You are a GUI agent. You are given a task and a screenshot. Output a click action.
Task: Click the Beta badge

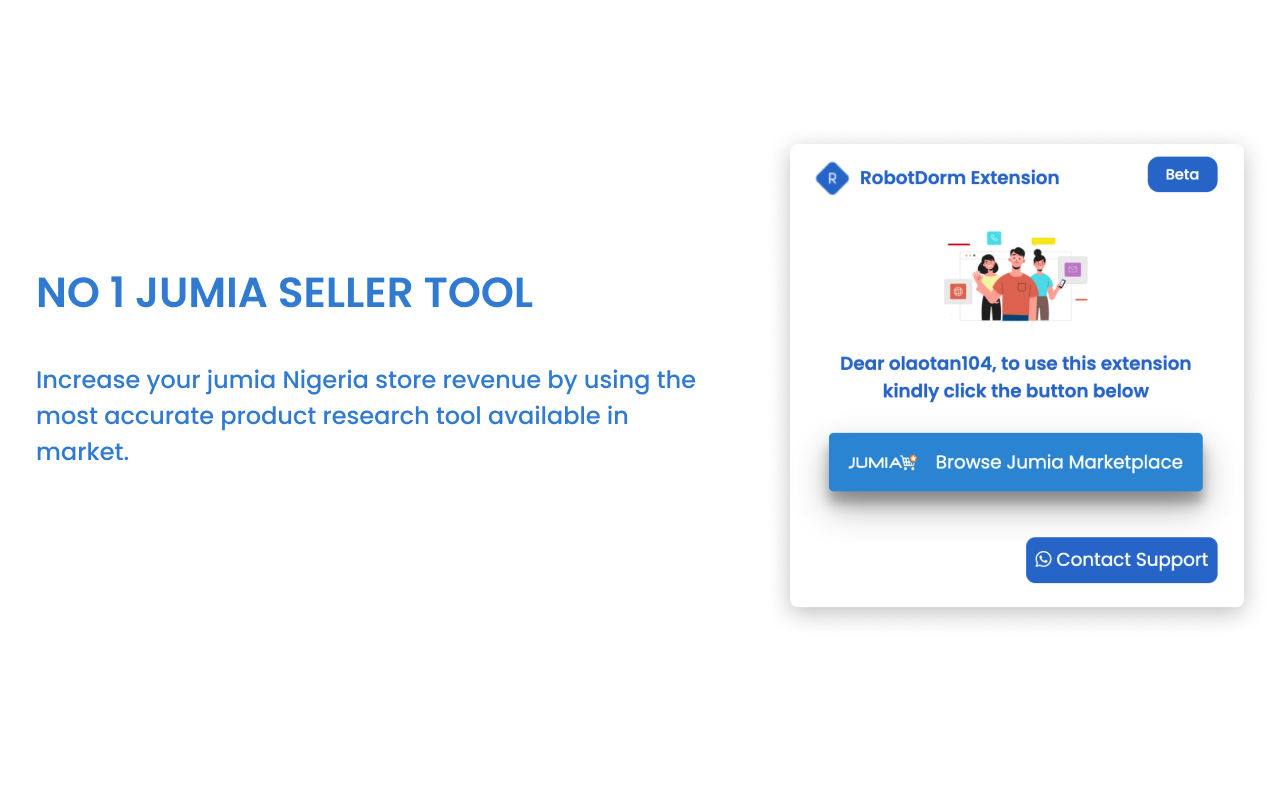tap(1182, 174)
